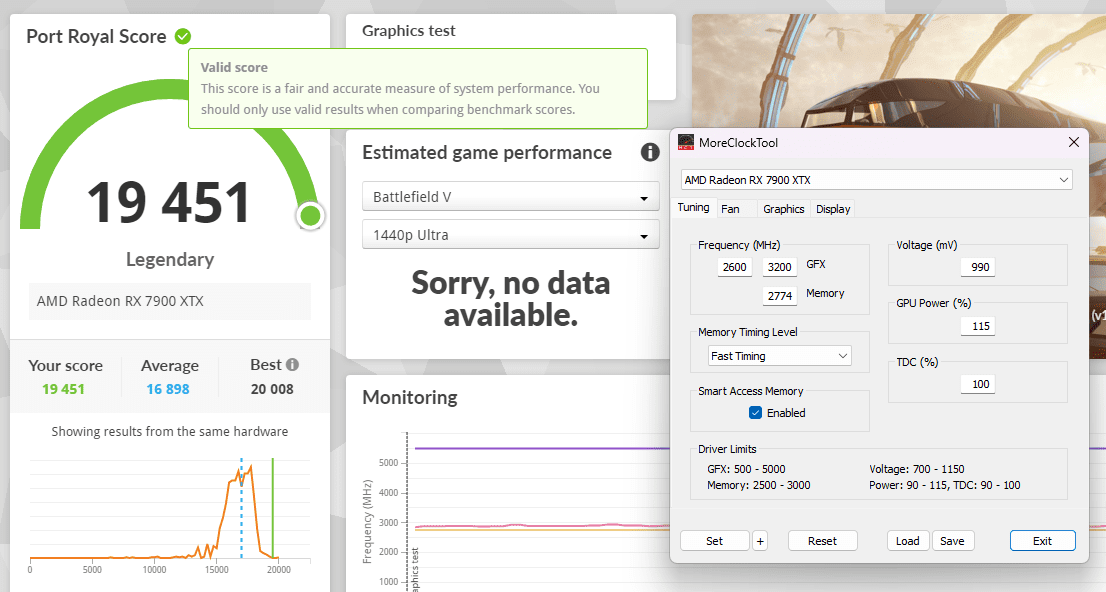Open the Estimated game performance info icon

(x=650, y=152)
